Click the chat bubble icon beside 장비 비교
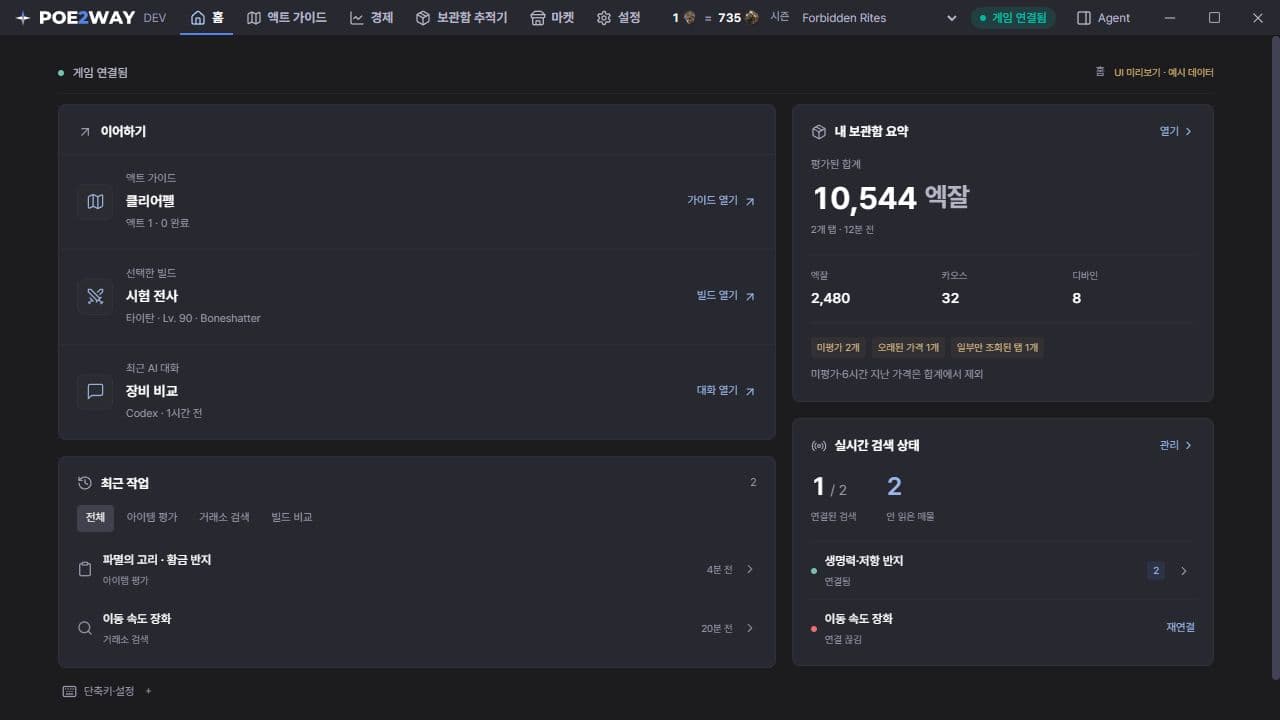The height and width of the screenshot is (720, 1280). coord(95,391)
